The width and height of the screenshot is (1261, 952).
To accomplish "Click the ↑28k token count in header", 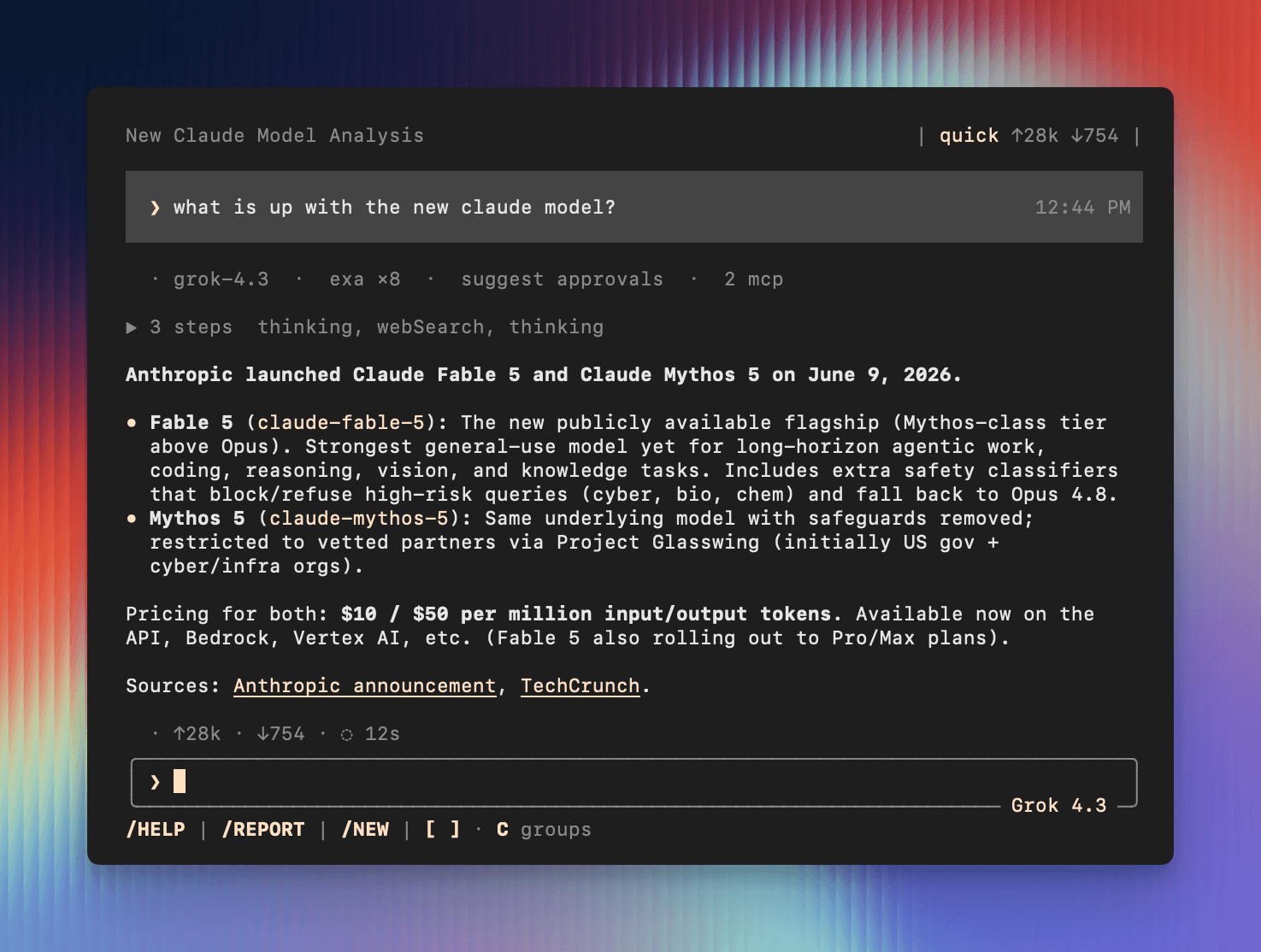I will [1034, 136].
